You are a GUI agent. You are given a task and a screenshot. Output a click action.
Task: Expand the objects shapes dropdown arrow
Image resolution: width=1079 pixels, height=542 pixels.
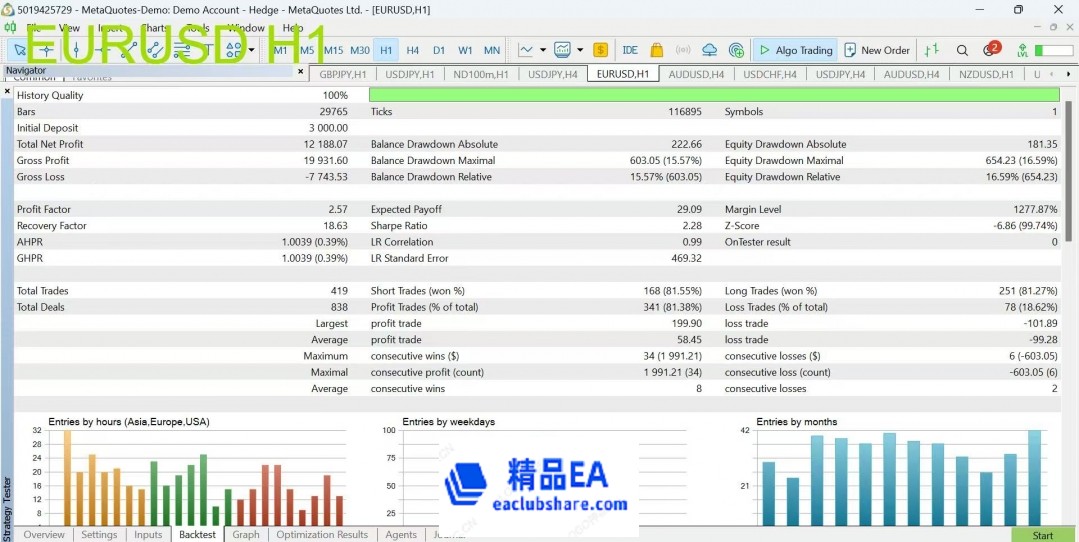pyautogui.click(x=251, y=50)
